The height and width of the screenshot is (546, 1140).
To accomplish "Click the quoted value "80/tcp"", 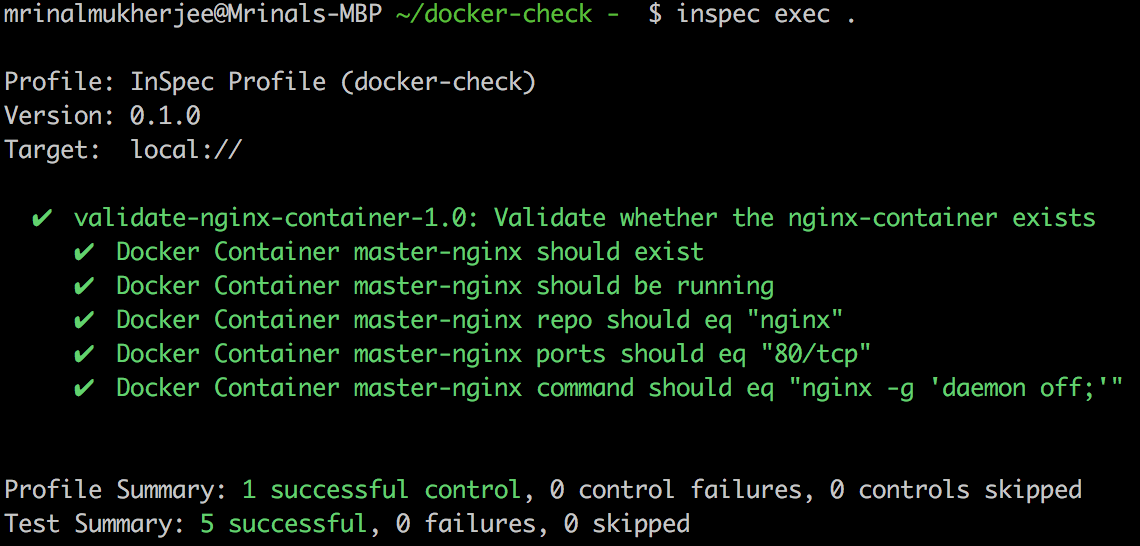I will [816, 354].
